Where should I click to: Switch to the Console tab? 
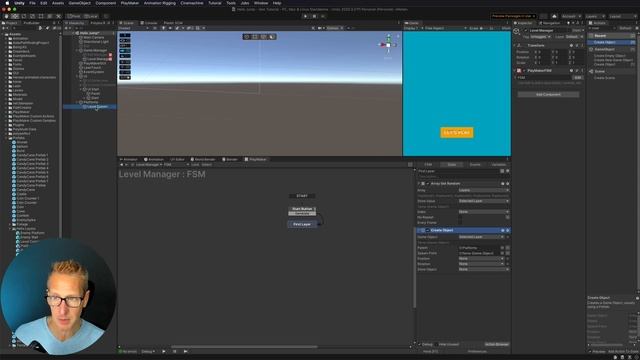[149, 23]
